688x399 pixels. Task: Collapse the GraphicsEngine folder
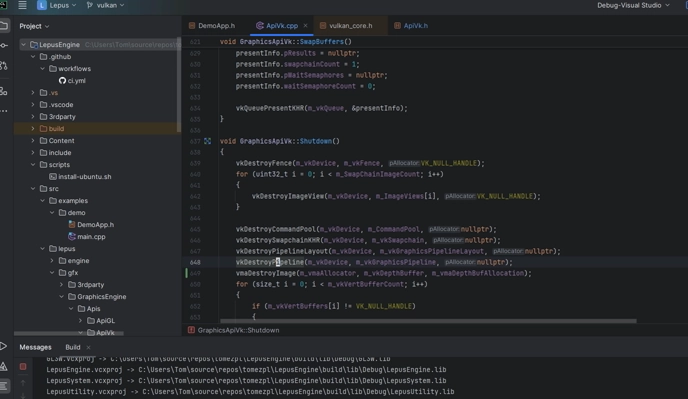pyautogui.click(x=62, y=297)
